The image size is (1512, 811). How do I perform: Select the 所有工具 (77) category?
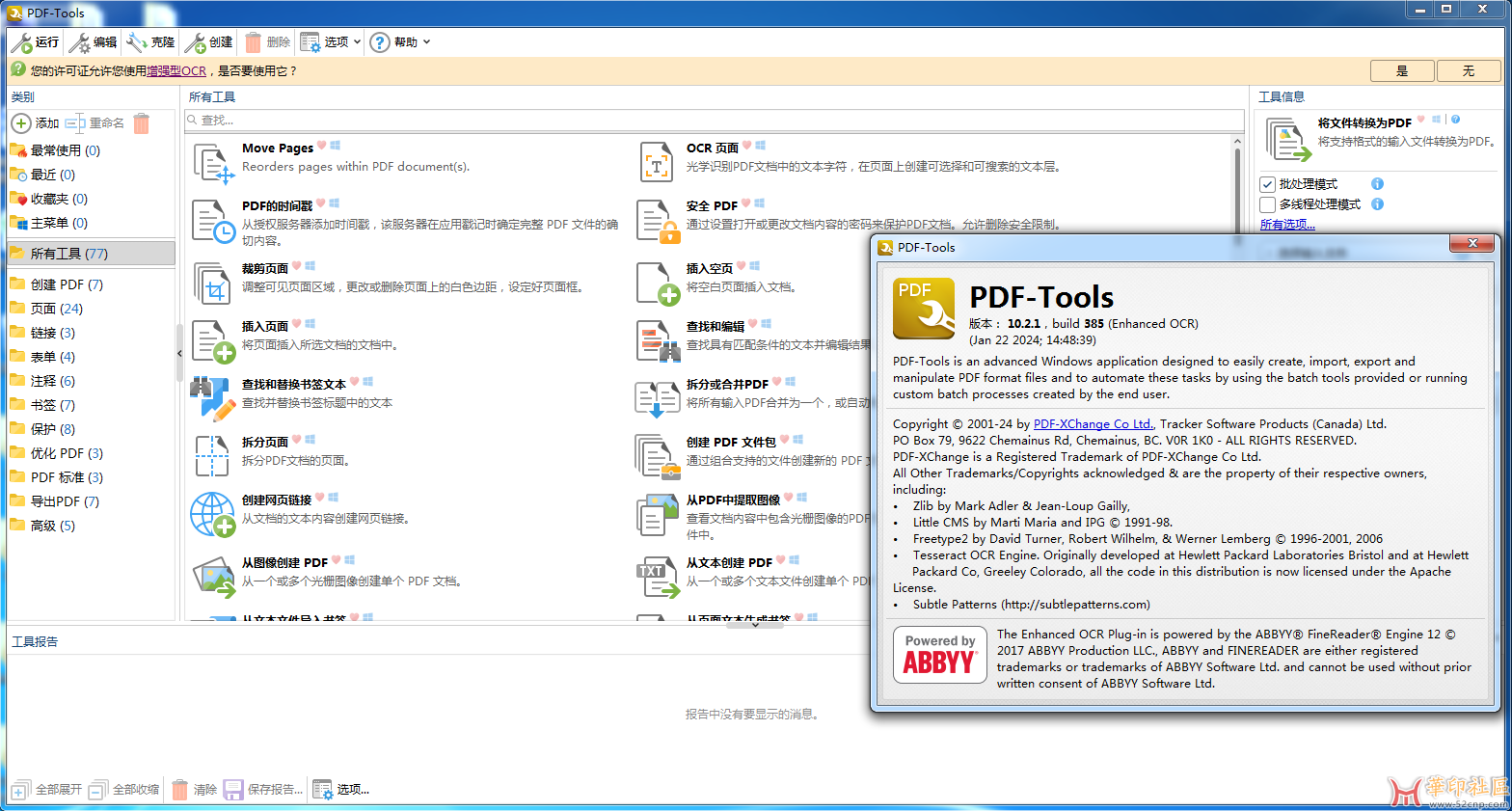point(91,254)
